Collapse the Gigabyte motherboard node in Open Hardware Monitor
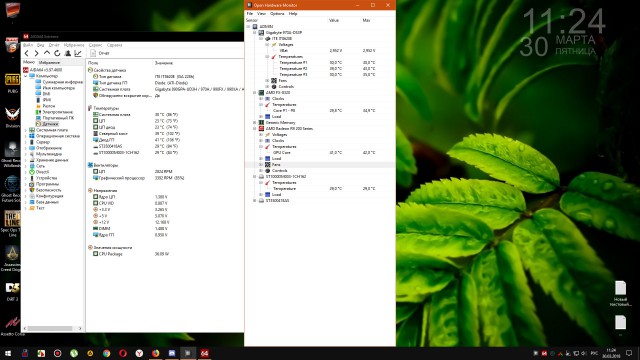640x360 pixels. 255,33
